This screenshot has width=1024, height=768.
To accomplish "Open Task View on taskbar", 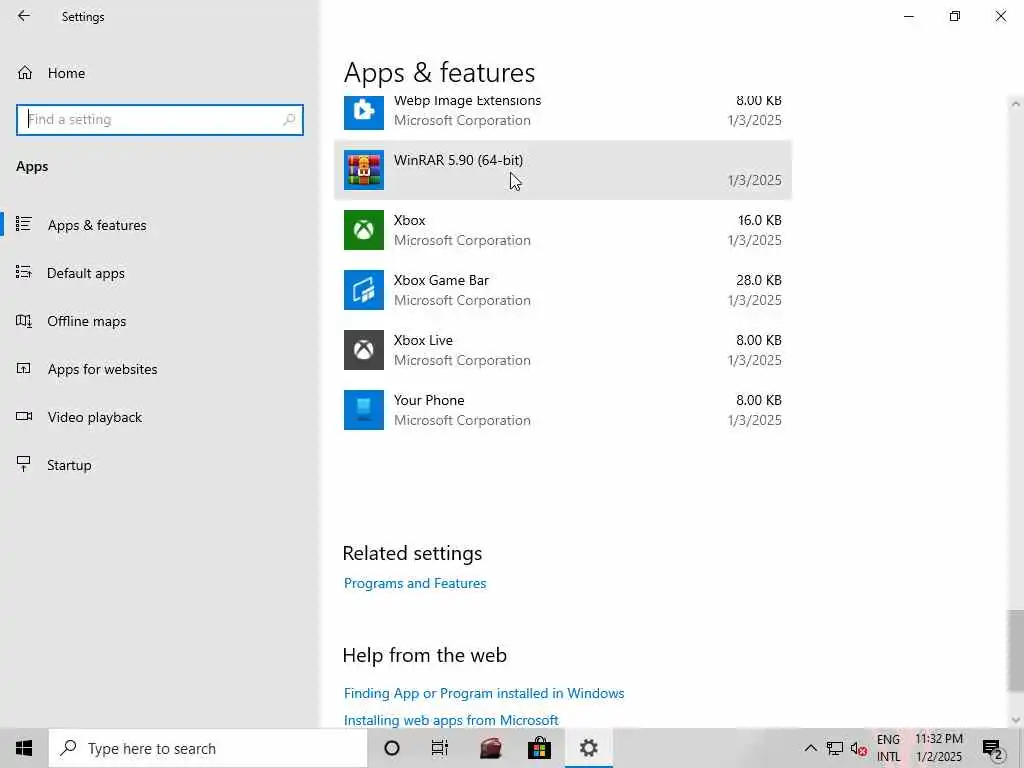I will (x=440, y=748).
